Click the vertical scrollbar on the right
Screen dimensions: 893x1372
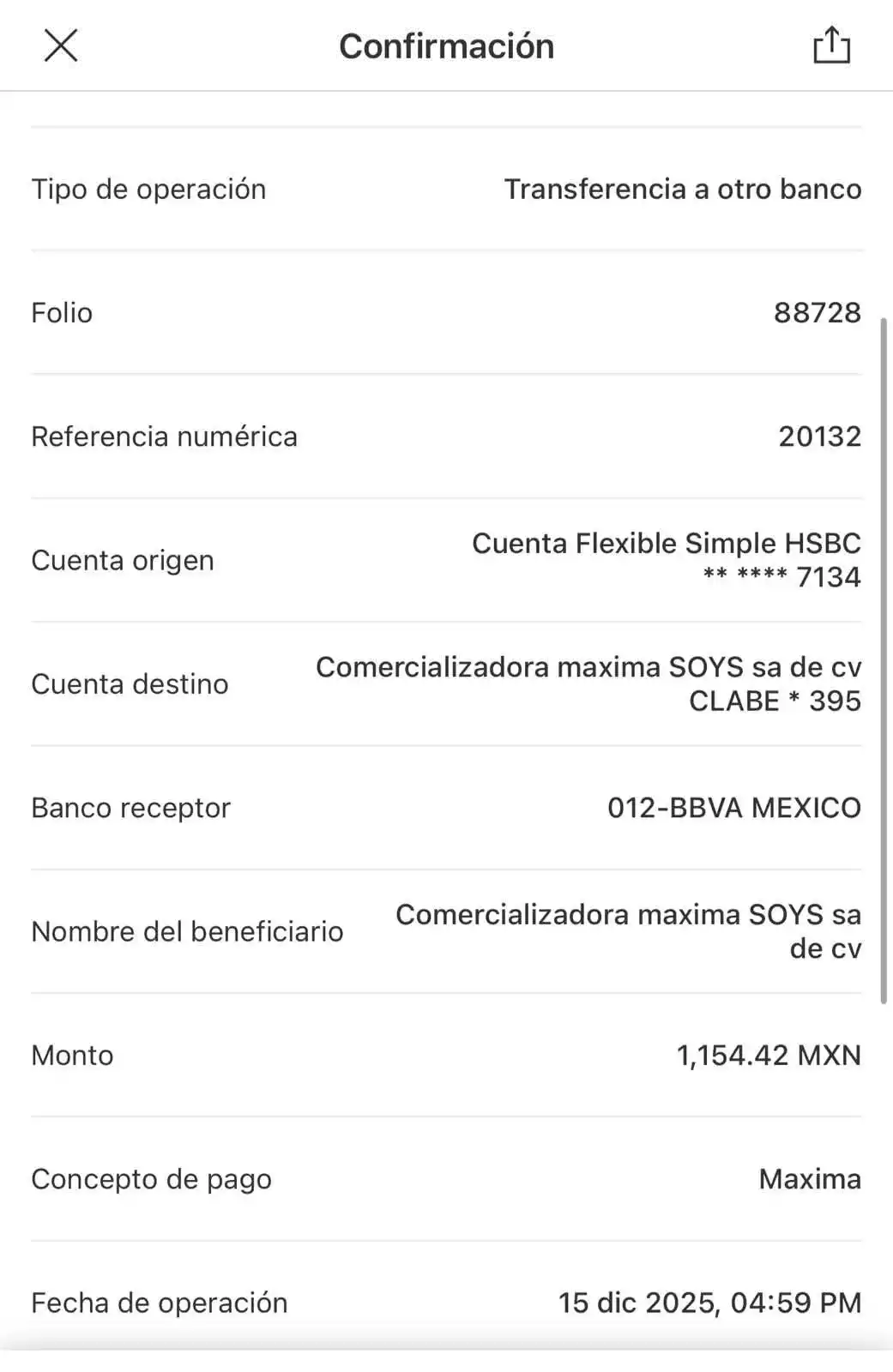click(884, 660)
